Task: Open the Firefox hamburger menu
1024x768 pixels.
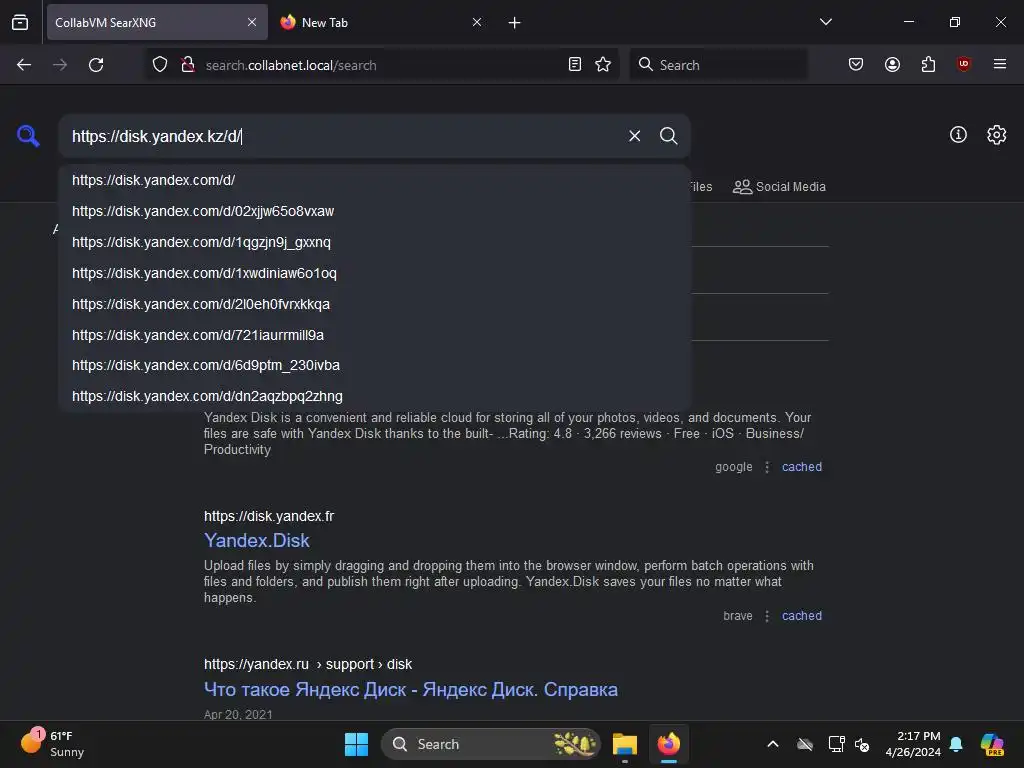Action: (1000, 64)
